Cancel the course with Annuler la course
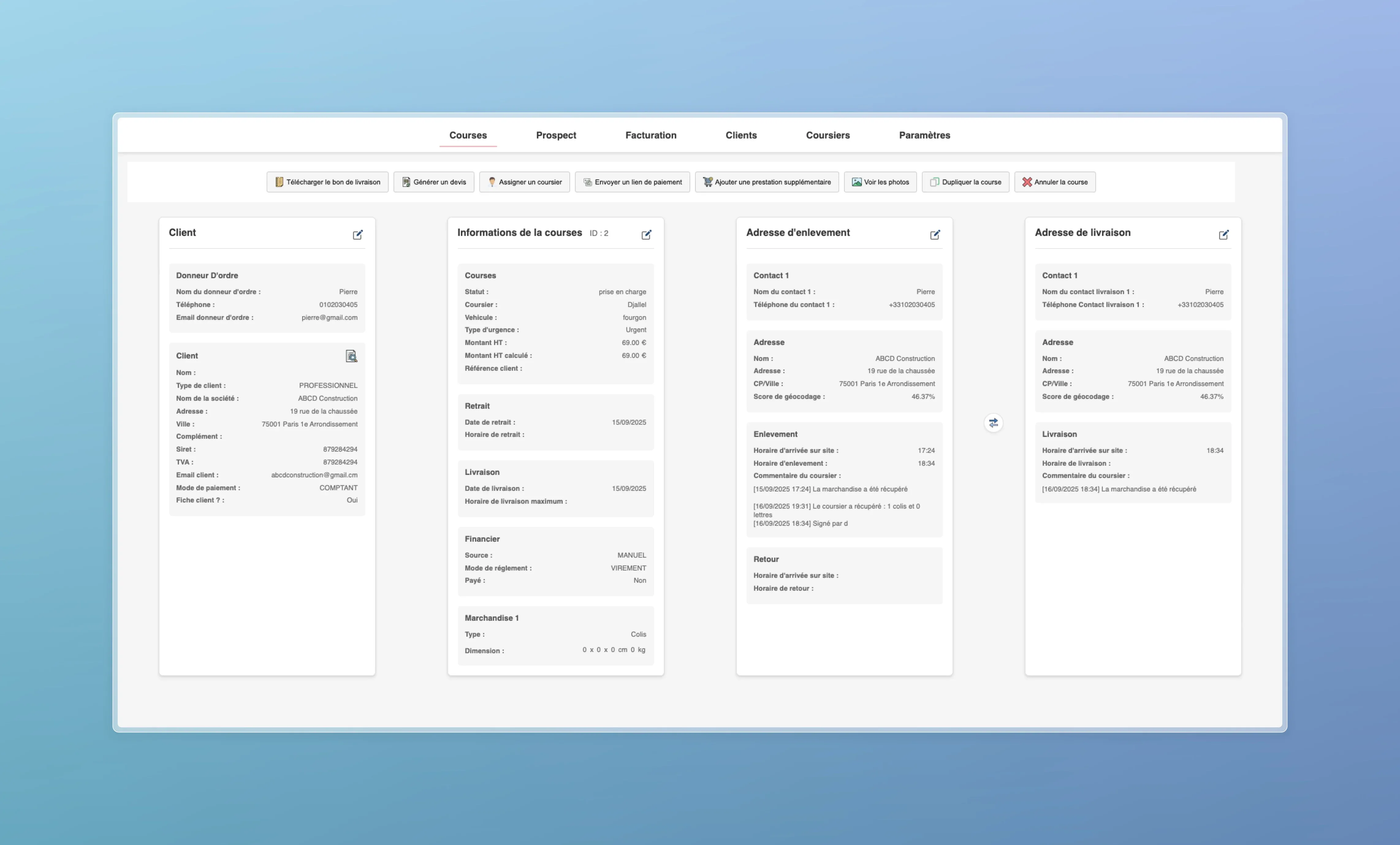The height and width of the screenshot is (845, 1400). click(1055, 182)
